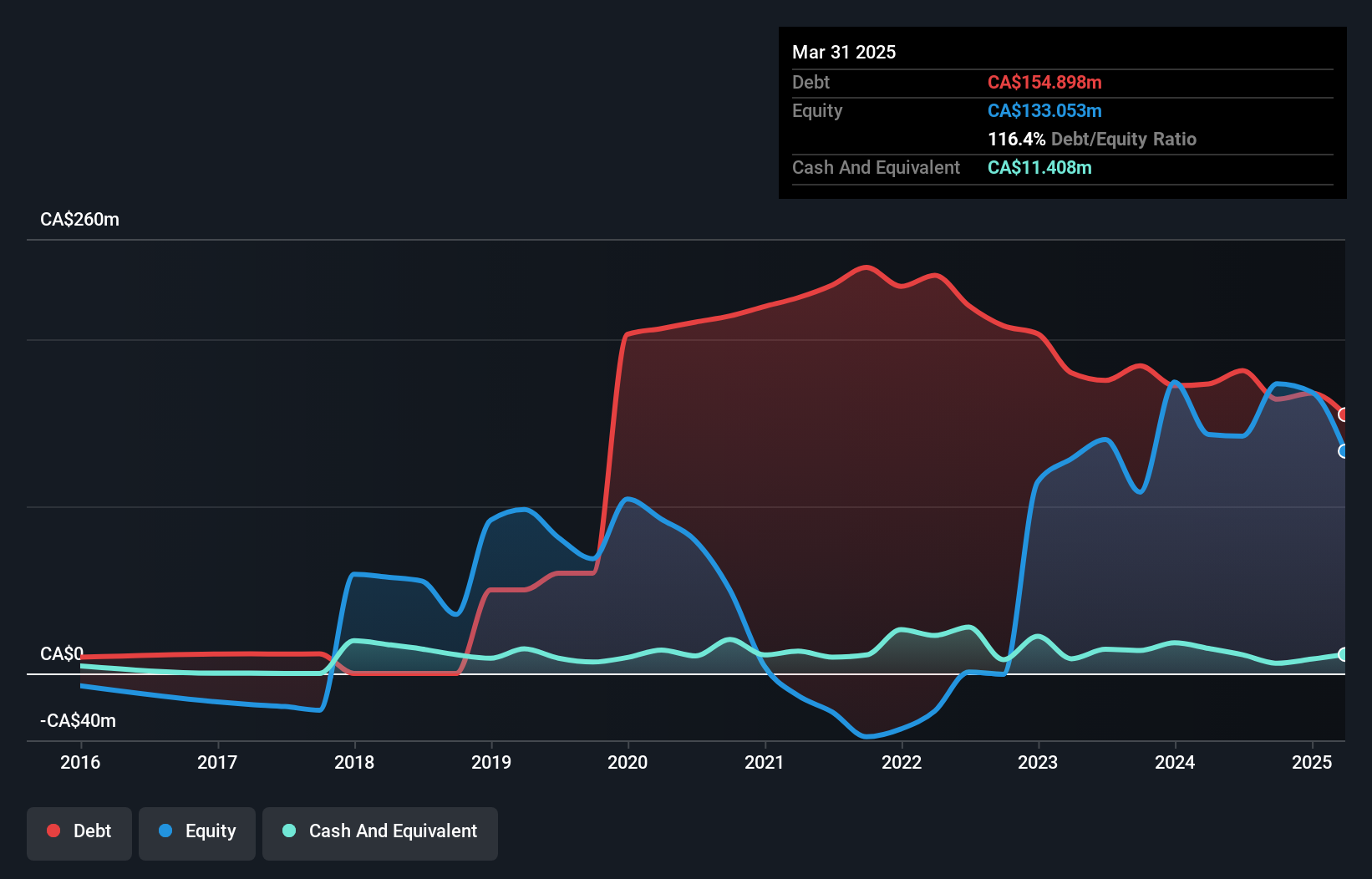Click the Mar 31 2025 tooltip date
Image resolution: width=1372 pixels, height=879 pixels.
pos(844,52)
